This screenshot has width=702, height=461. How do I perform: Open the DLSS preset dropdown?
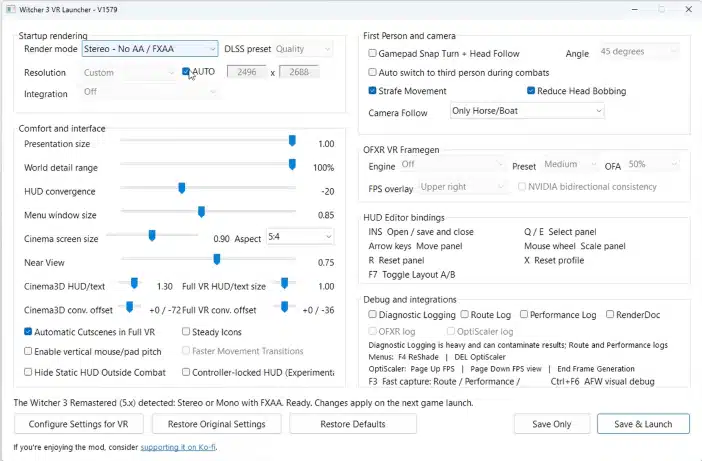(304, 49)
